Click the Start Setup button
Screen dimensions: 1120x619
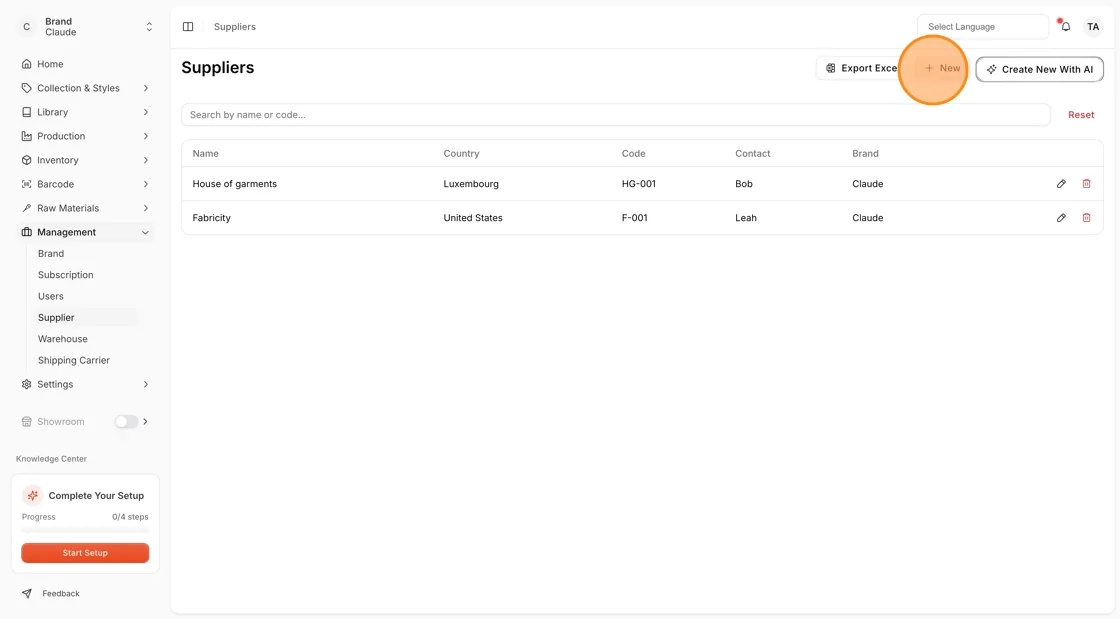coord(85,553)
